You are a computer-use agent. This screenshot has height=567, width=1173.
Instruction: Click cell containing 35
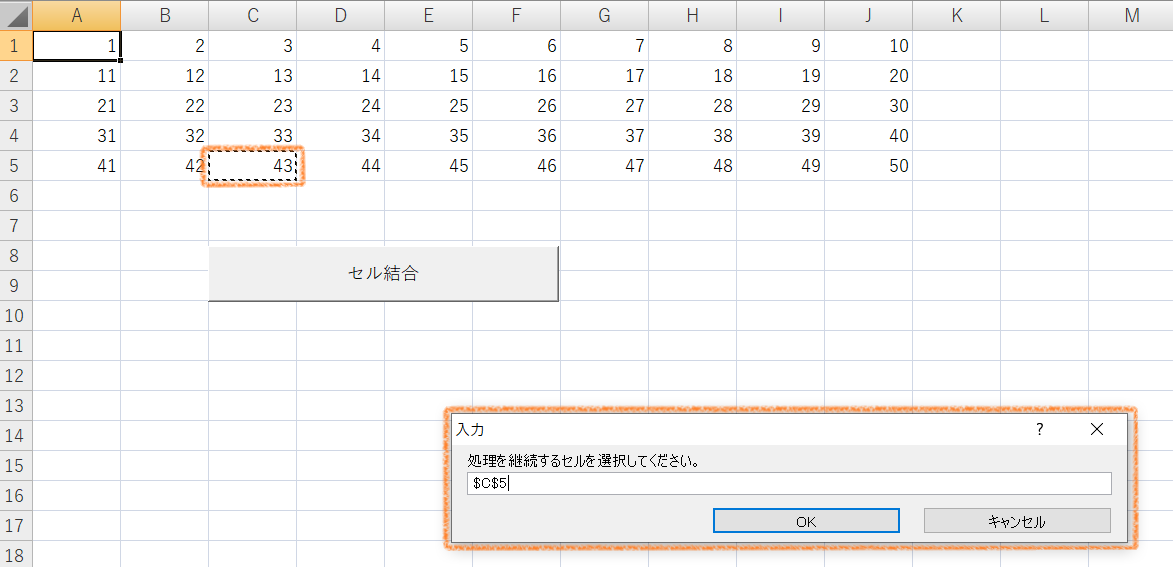[429, 135]
